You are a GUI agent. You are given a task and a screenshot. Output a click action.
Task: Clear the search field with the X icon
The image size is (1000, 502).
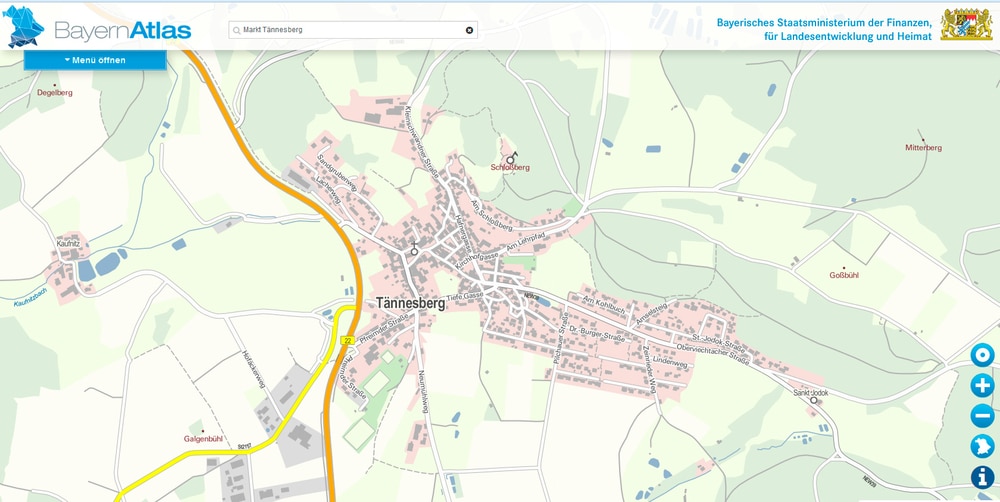click(x=469, y=30)
